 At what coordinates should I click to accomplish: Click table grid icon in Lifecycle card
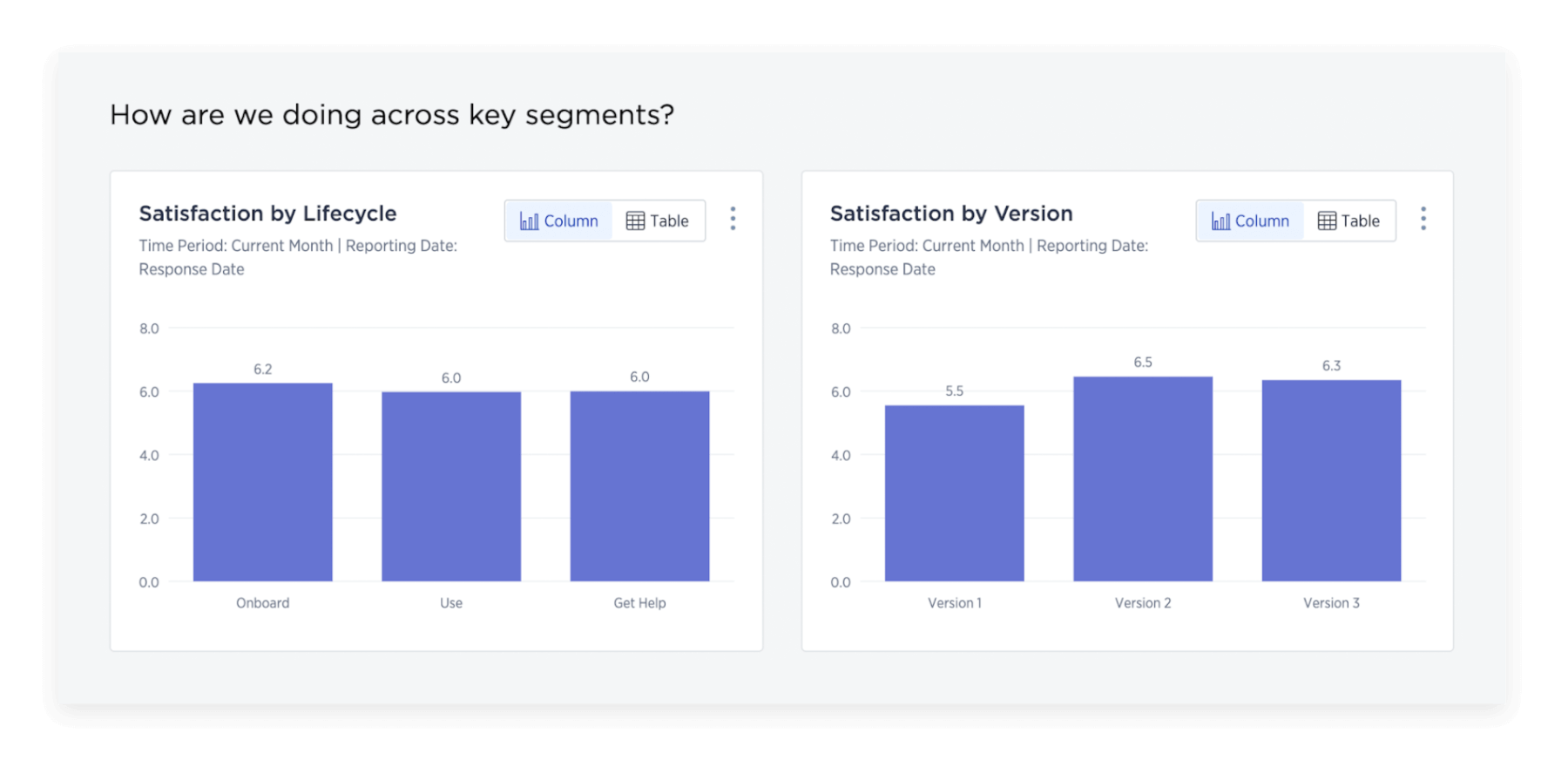pyautogui.click(x=635, y=221)
